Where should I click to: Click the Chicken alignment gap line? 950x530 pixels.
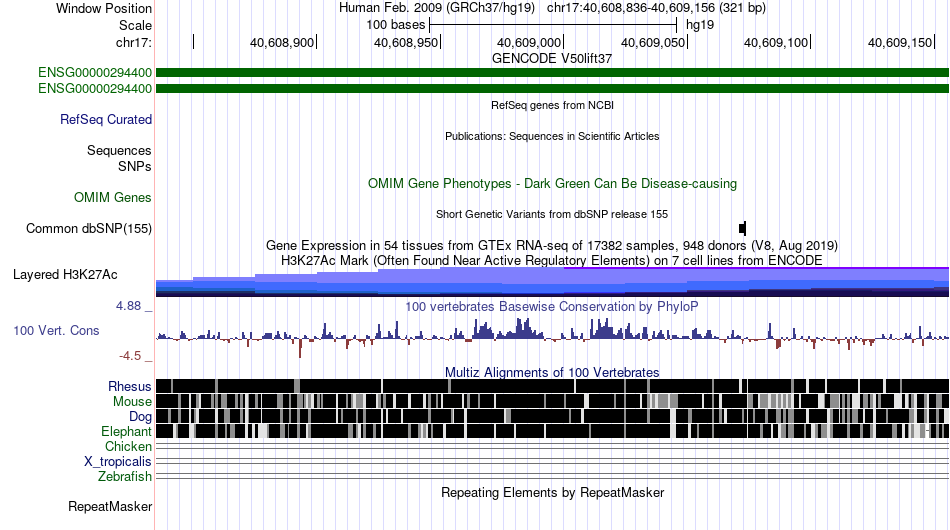point(553,446)
